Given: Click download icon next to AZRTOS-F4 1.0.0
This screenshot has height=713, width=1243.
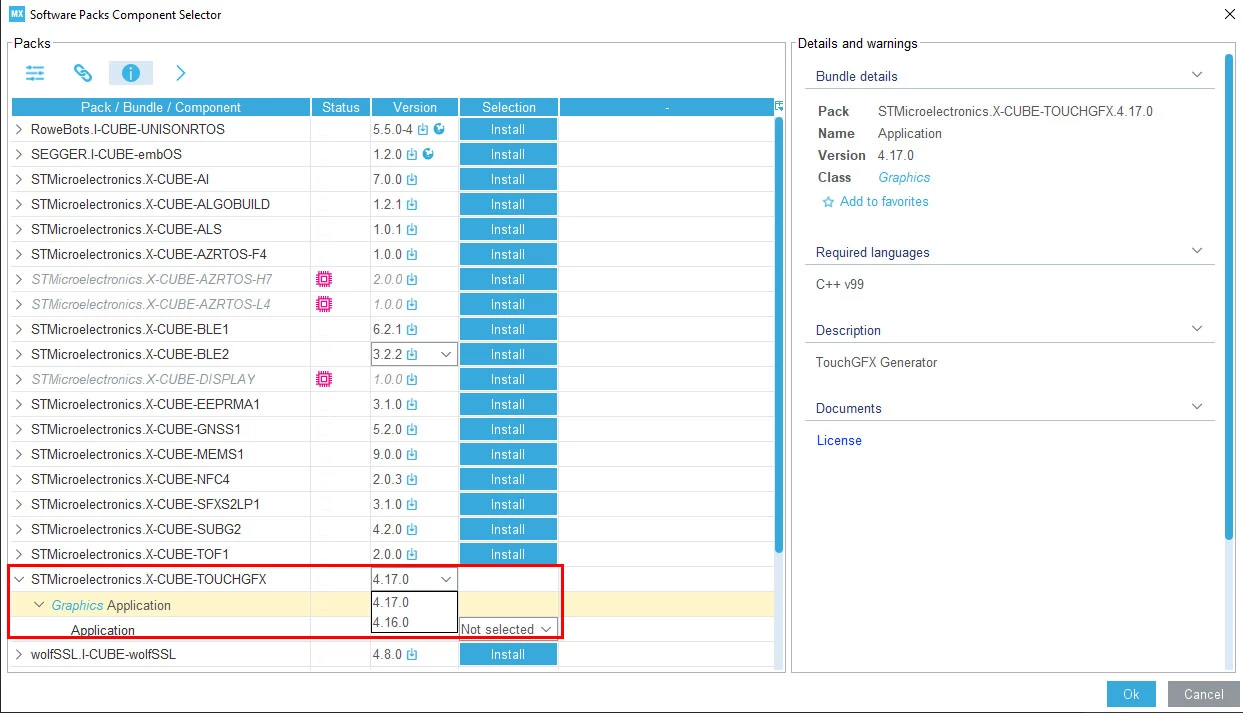Looking at the screenshot, I should [x=412, y=255].
